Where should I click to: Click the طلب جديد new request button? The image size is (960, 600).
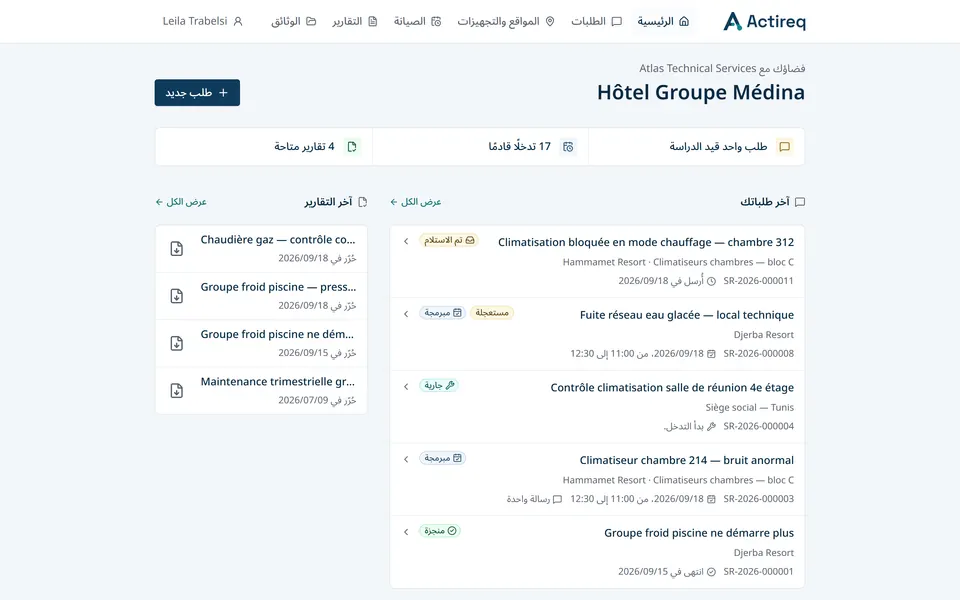coord(197,92)
